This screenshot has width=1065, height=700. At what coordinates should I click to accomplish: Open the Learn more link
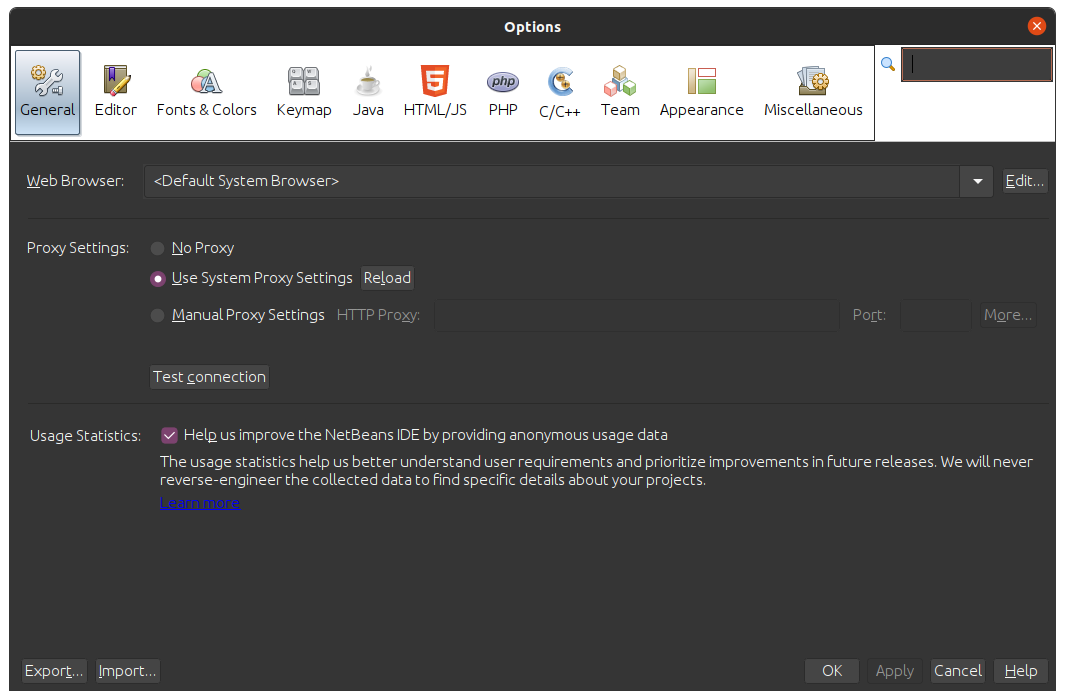click(x=200, y=503)
